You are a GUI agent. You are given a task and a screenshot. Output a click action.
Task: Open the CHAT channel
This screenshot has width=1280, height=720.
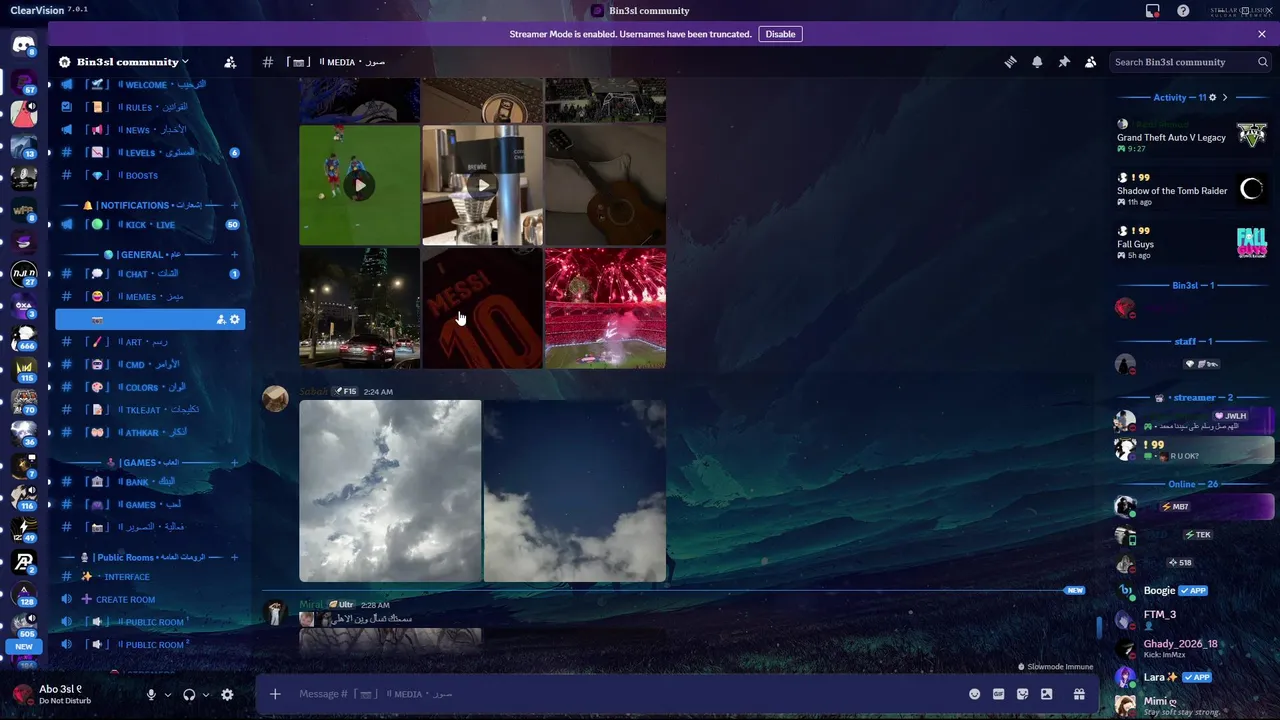[x=150, y=274]
